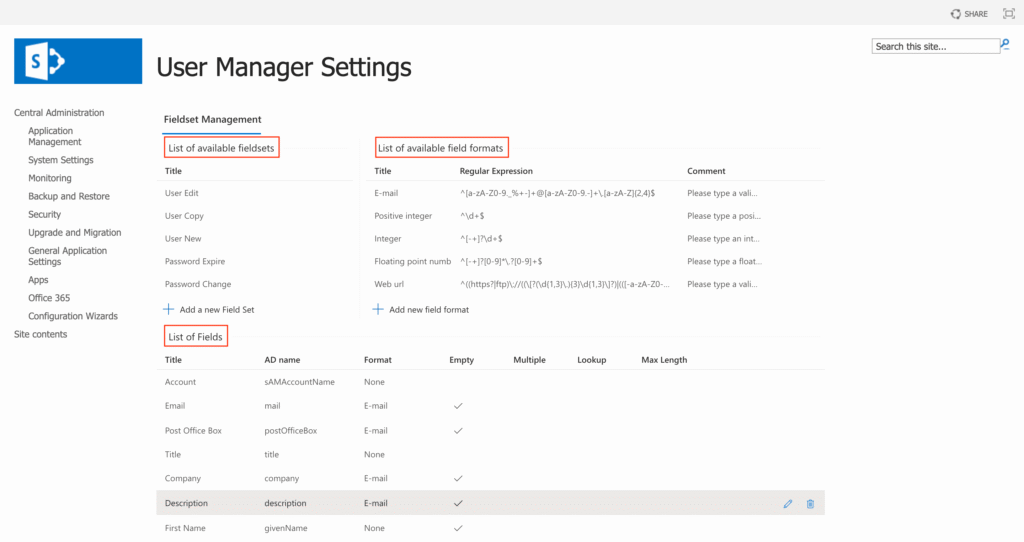Select the Integer format title
Viewport: 1024px width, 542px height.
[387, 239]
